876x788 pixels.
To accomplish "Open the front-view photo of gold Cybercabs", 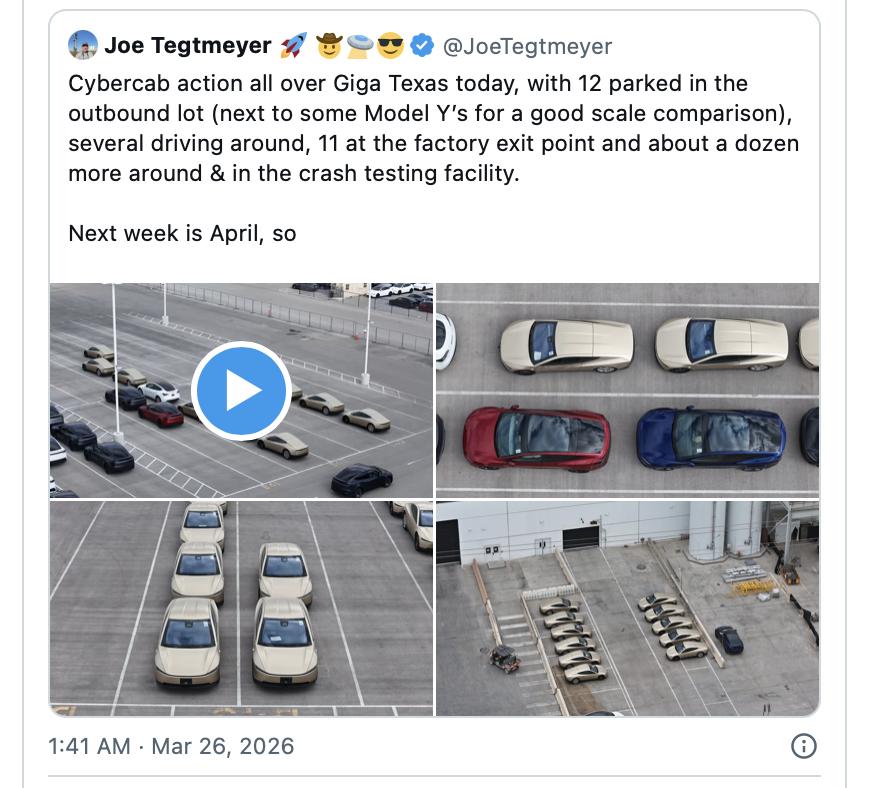I will pyautogui.click(x=241, y=608).
